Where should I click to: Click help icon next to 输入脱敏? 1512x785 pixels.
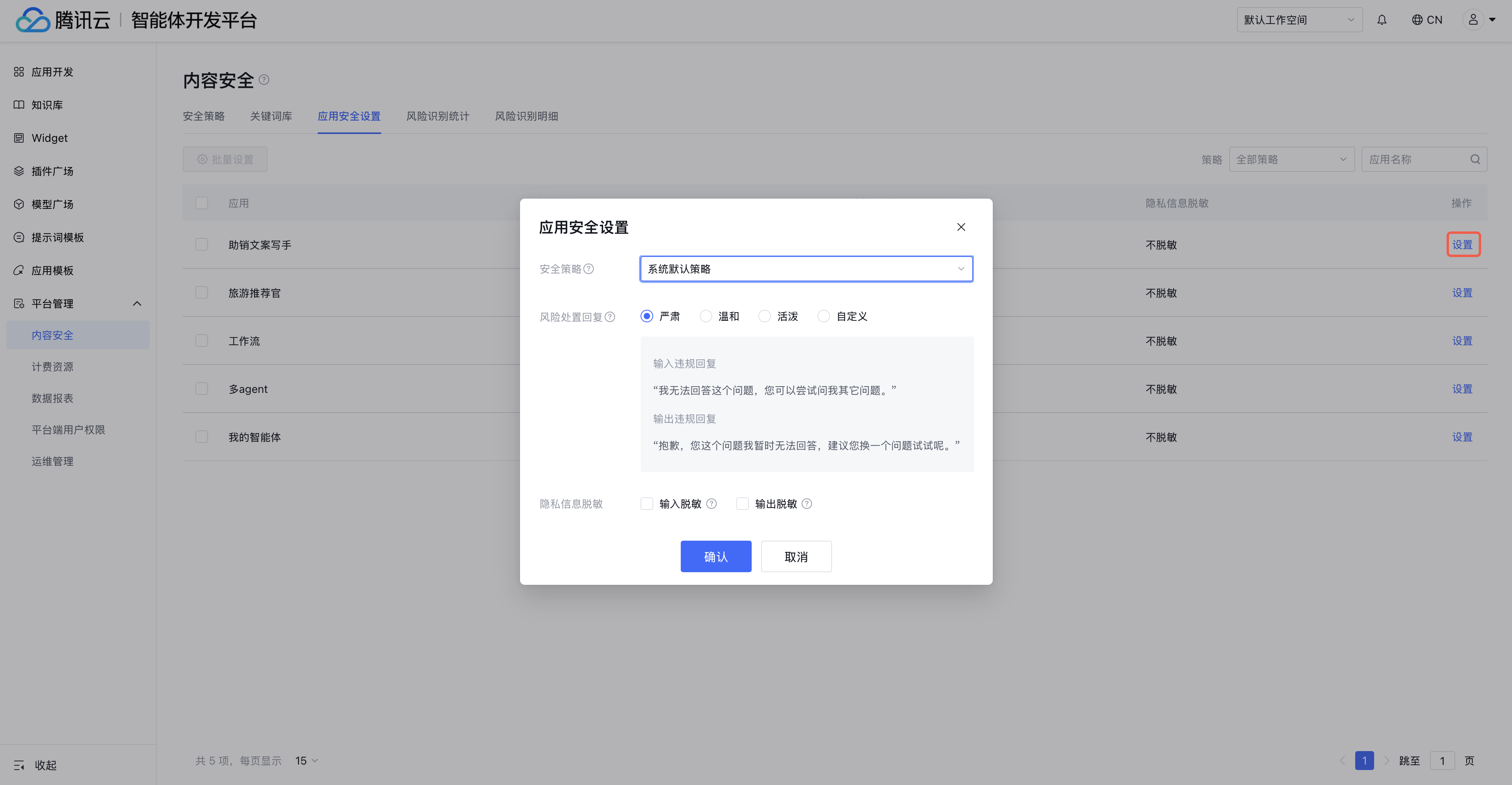click(x=711, y=504)
